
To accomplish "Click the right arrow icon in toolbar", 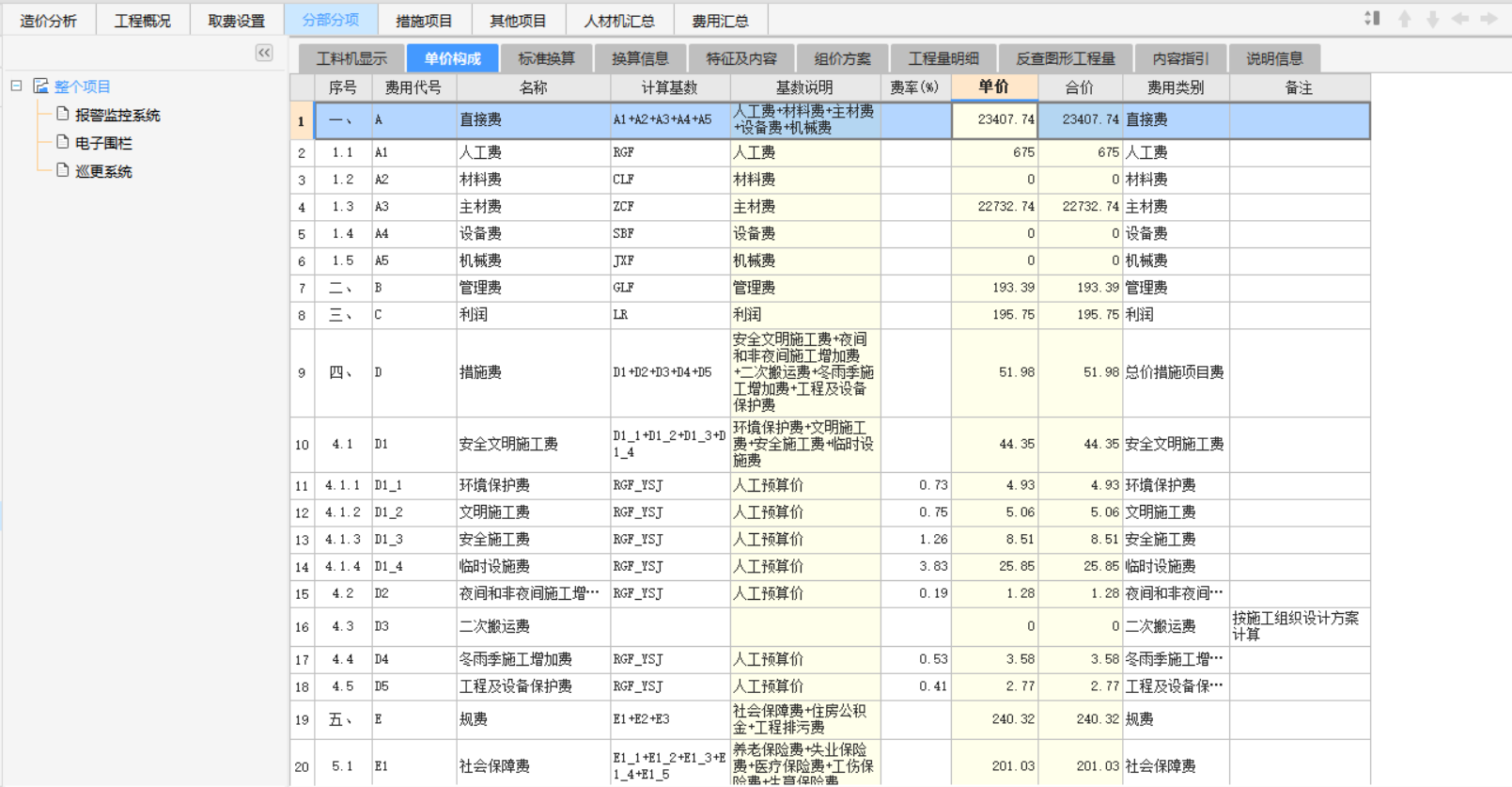I will [1489, 19].
